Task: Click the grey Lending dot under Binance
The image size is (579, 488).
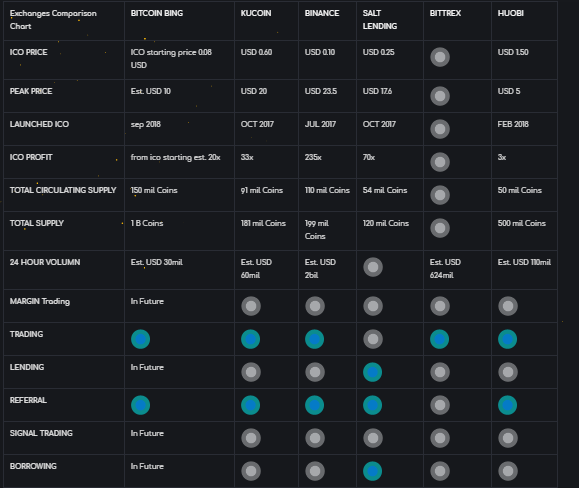Action: tap(315, 372)
